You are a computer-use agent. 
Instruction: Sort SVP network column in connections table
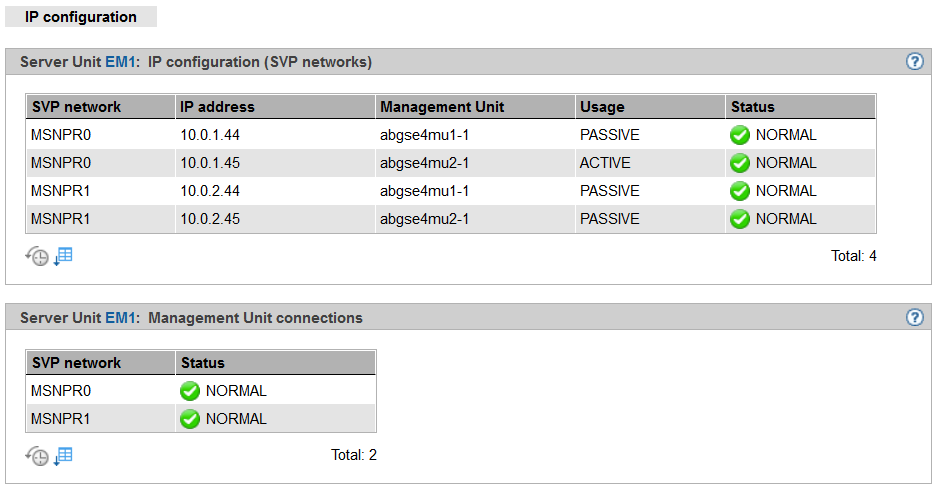[76, 363]
